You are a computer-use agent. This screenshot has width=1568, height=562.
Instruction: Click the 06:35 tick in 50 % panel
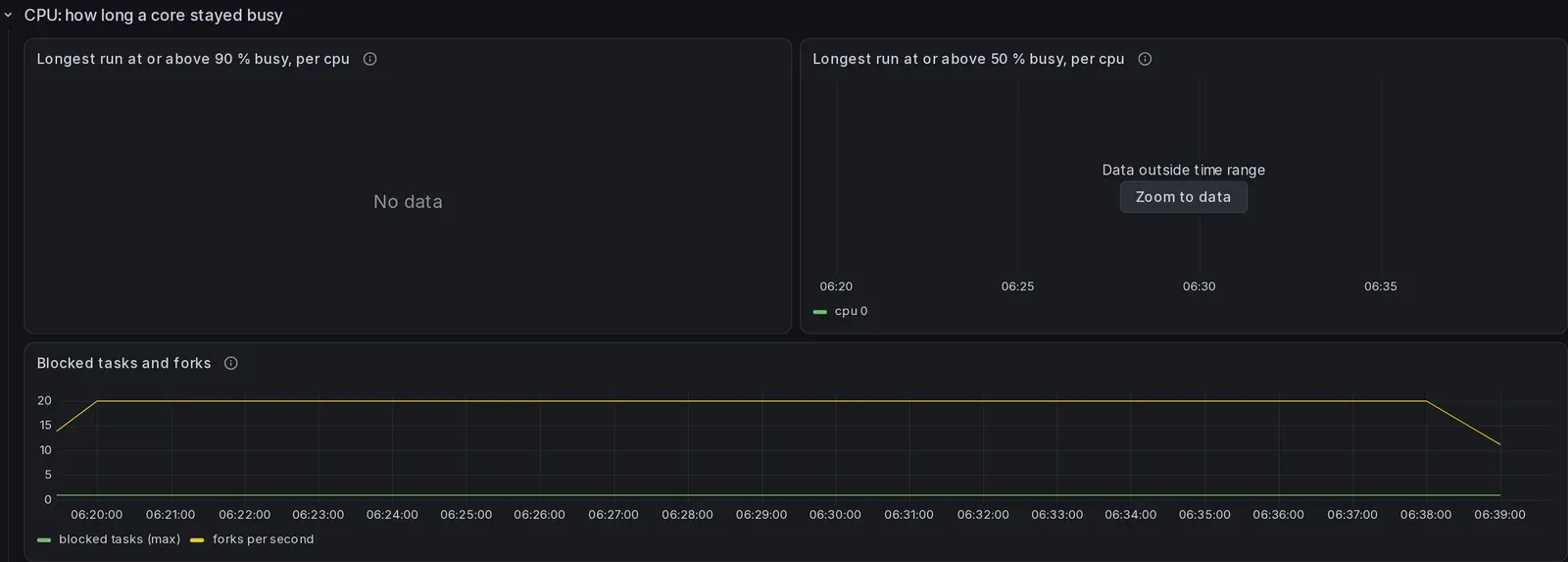(1381, 286)
